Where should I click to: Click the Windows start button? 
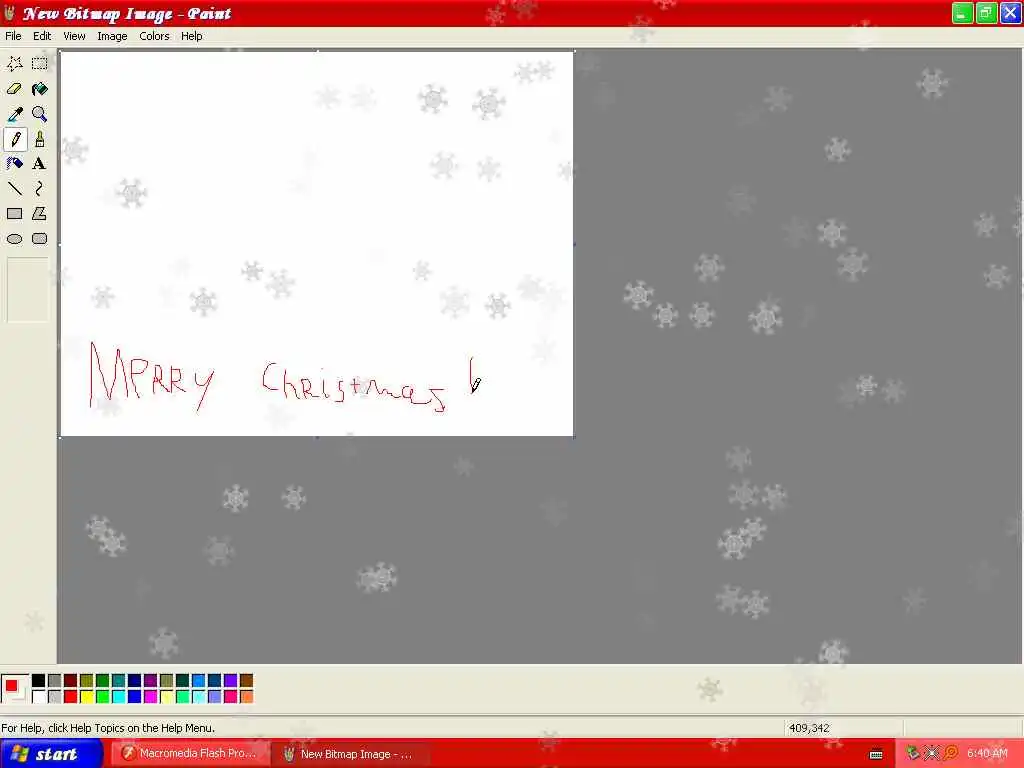51,754
